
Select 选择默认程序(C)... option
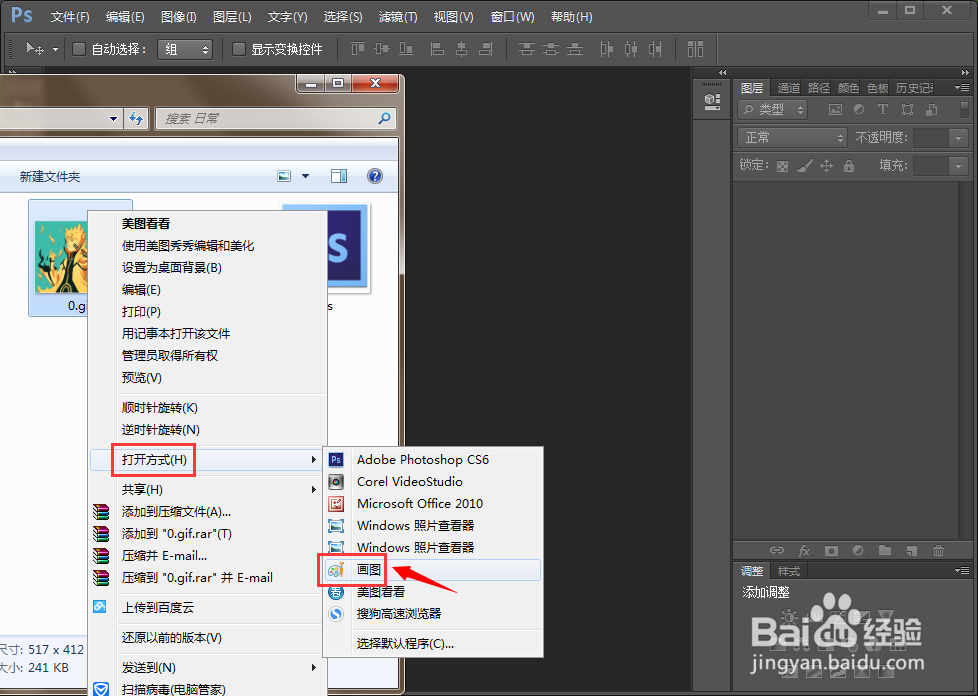pos(432,643)
